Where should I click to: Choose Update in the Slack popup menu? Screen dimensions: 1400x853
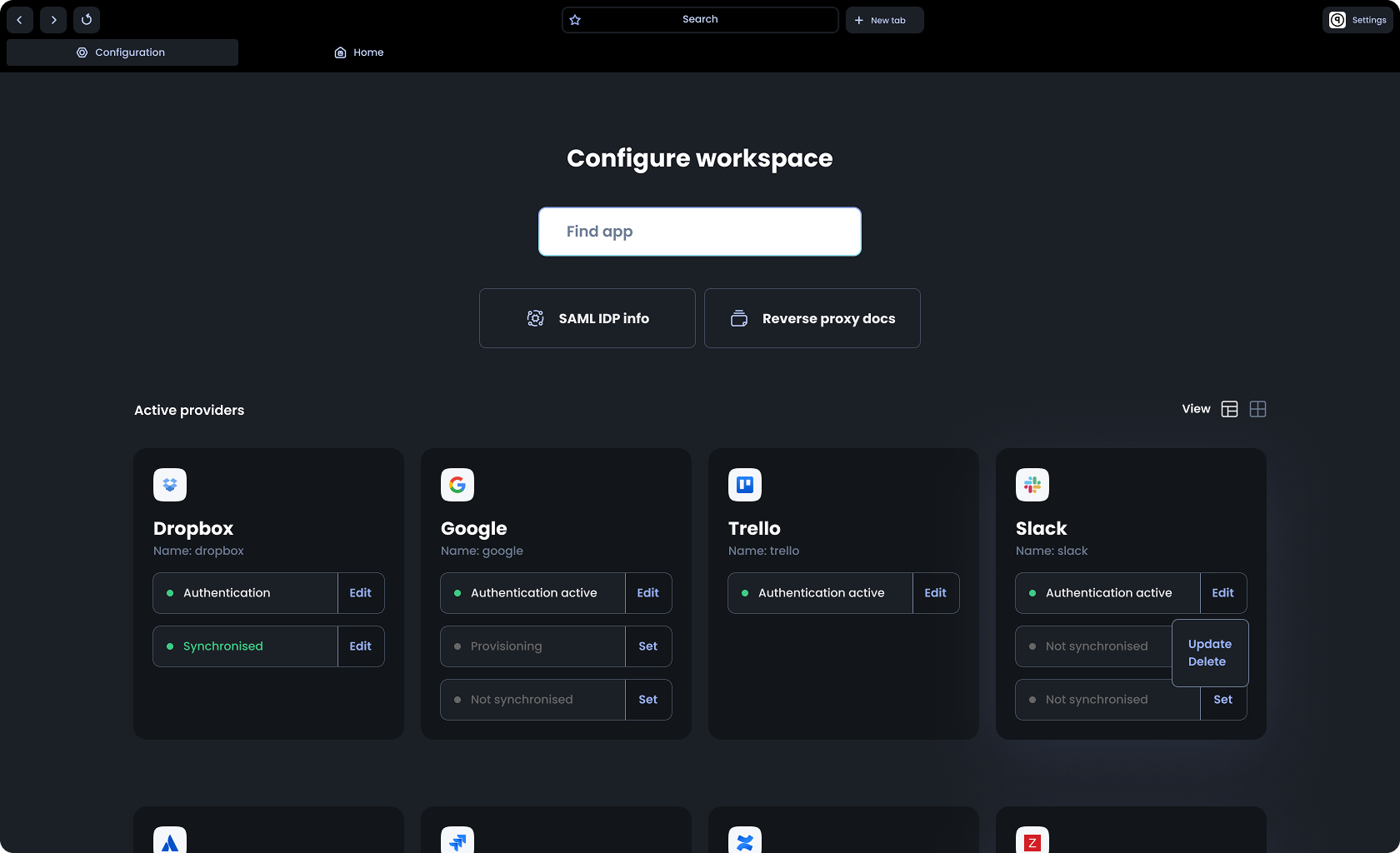click(x=1210, y=644)
